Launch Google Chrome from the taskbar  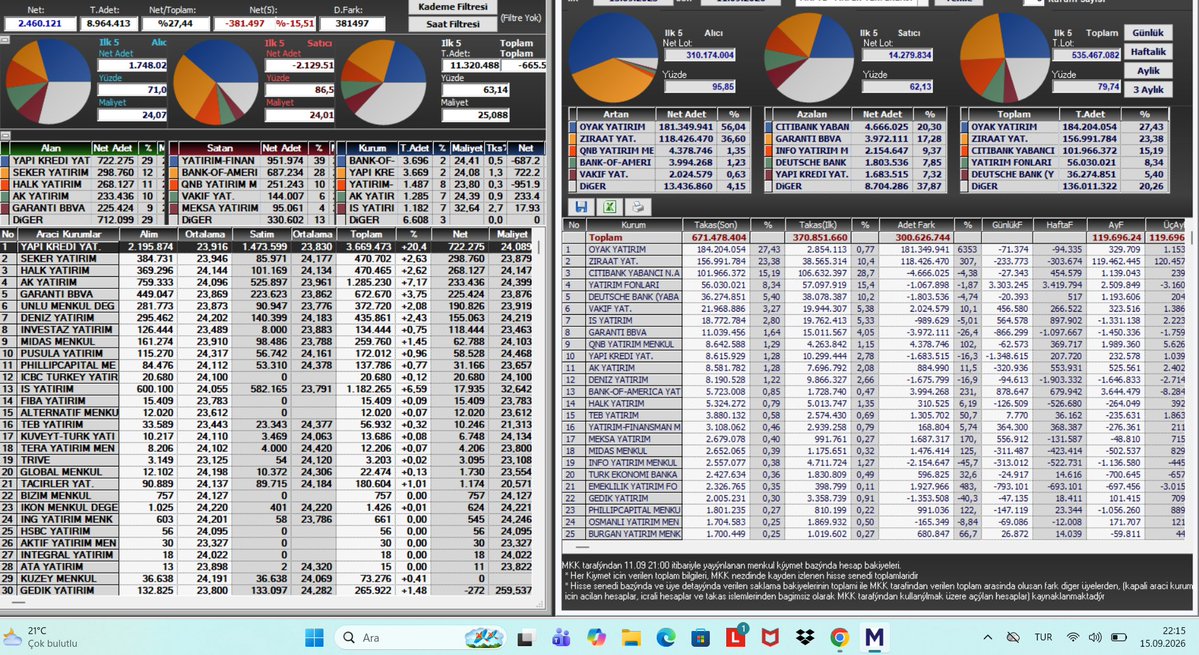tap(840, 637)
